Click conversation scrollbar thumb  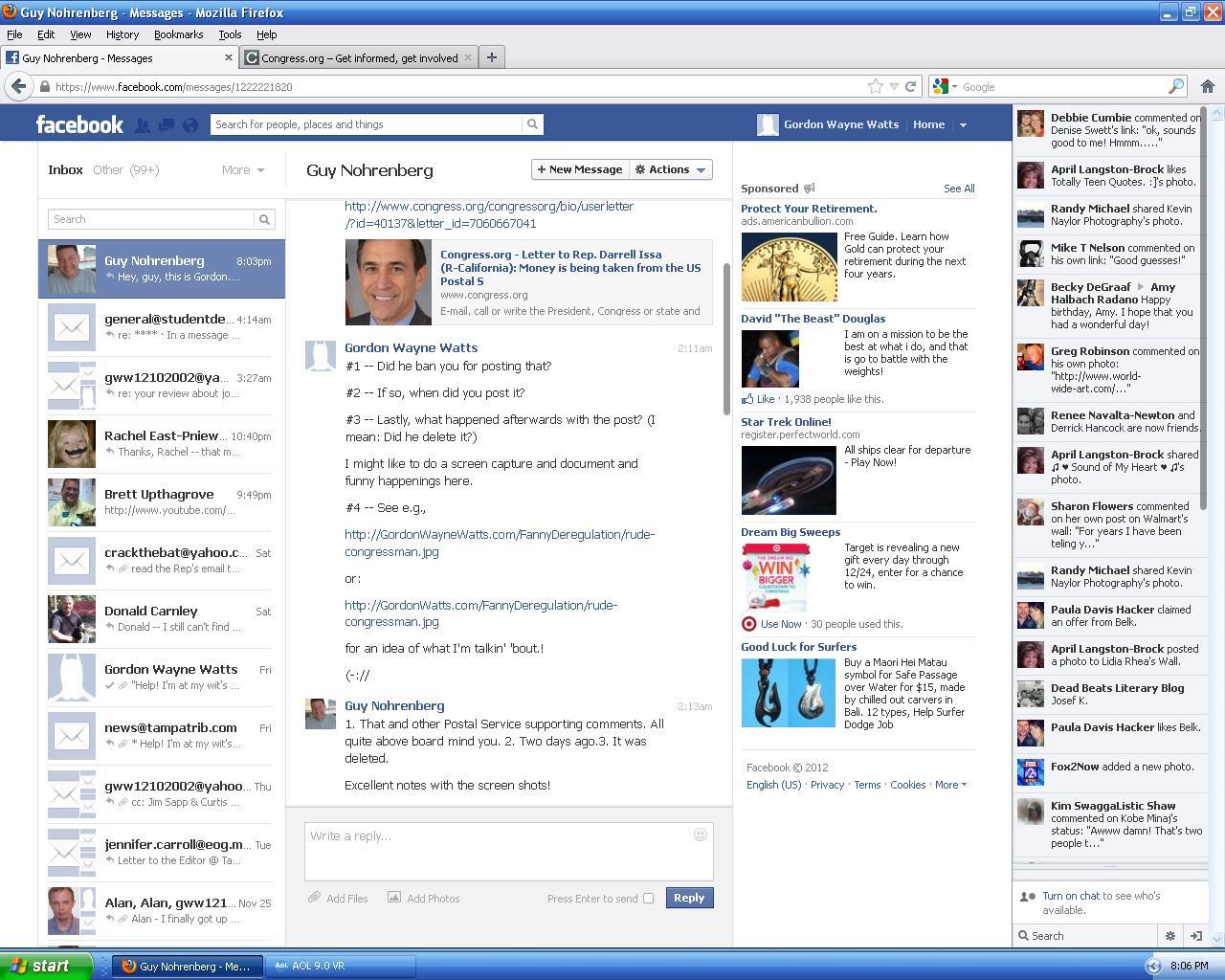(726, 340)
